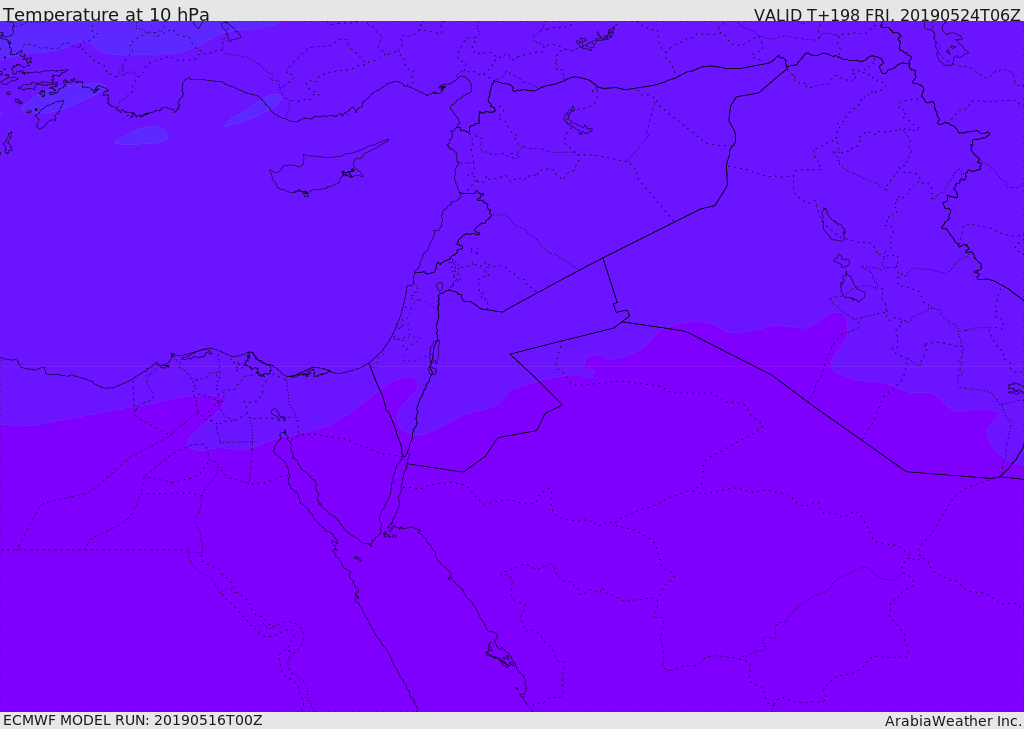
Task: Click 'ECMWF MODEL RUN: 20190516T00Z' text
Action: point(133,720)
